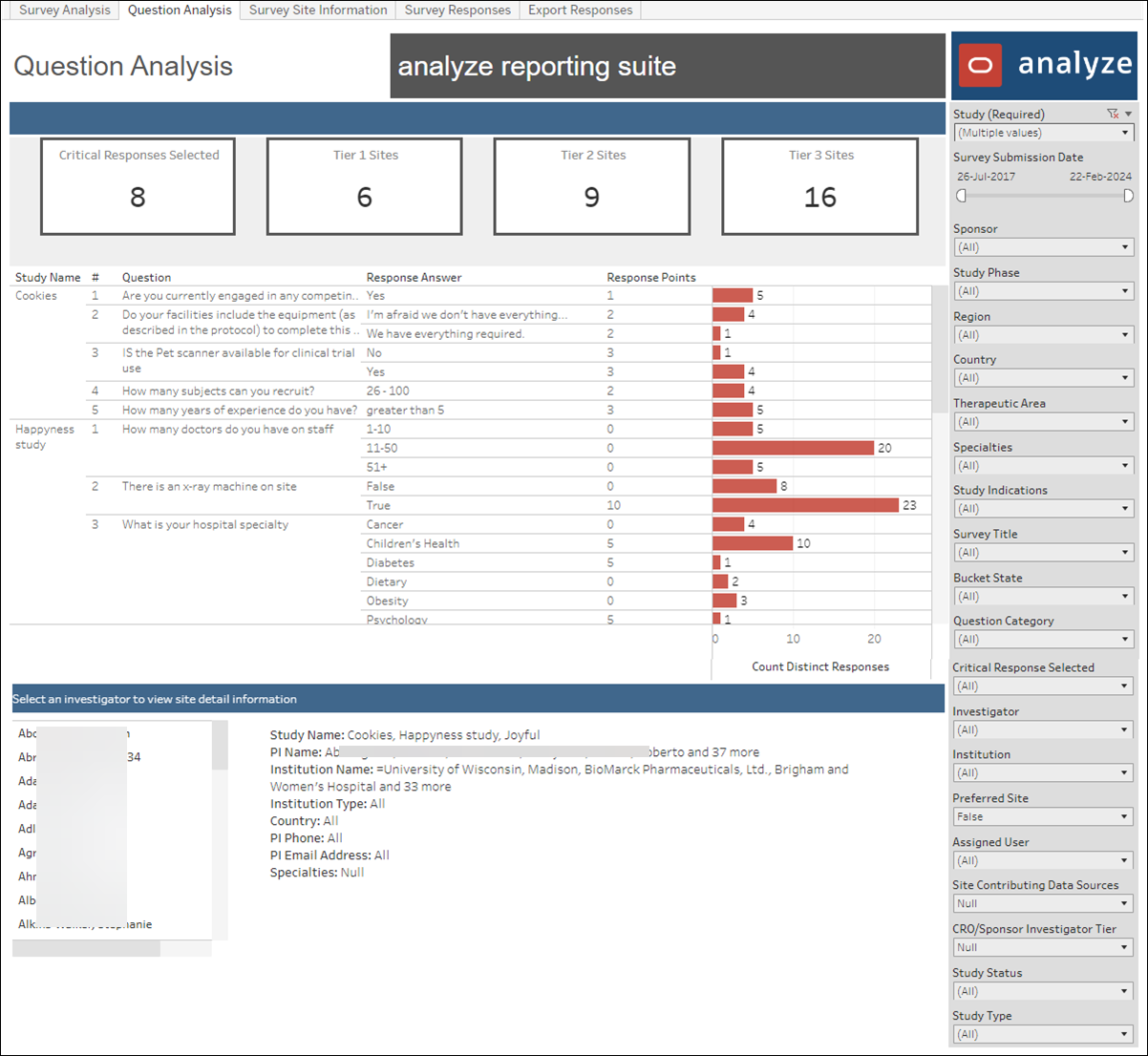Click the red analyze logo
The image size is (1148, 1056).
pyautogui.click(x=980, y=66)
